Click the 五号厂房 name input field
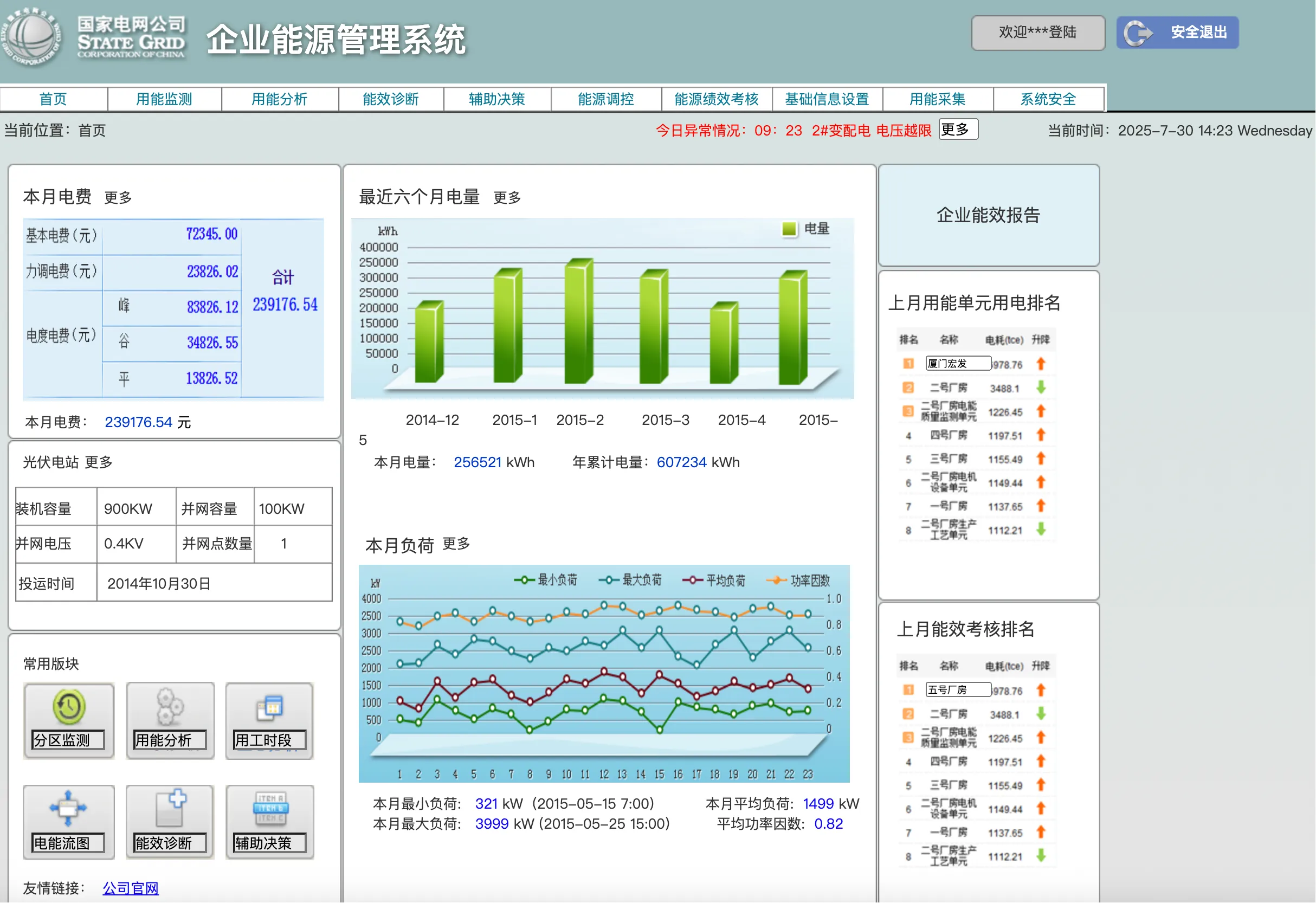 959,689
